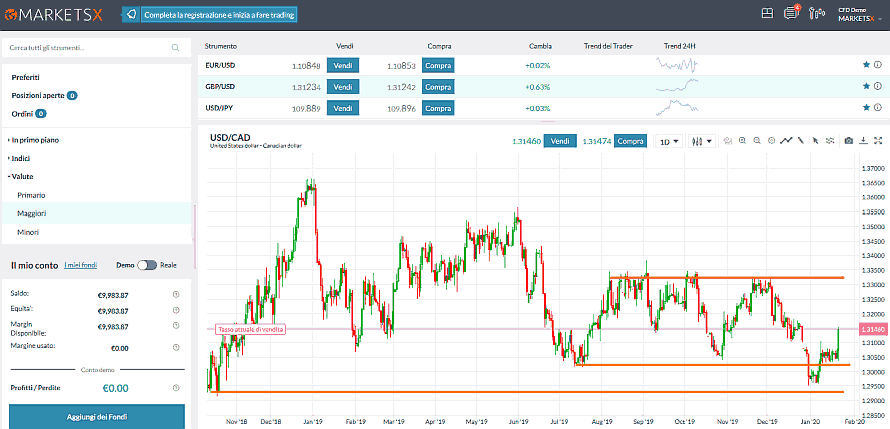The height and width of the screenshot is (429, 890).
Task: Click the instrument search field
Action: [x=90, y=47]
